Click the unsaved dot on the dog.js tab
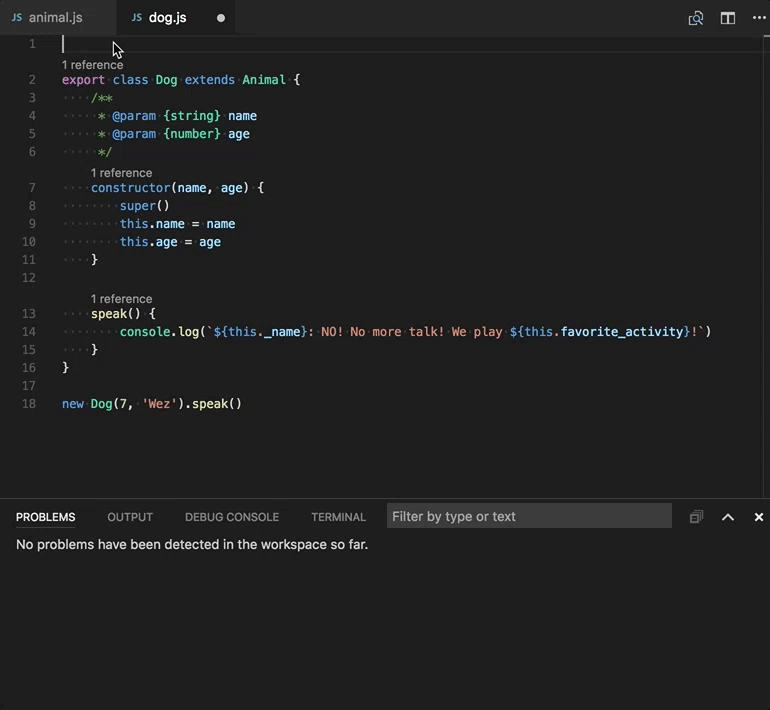The image size is (770, 710). [221, 18]
